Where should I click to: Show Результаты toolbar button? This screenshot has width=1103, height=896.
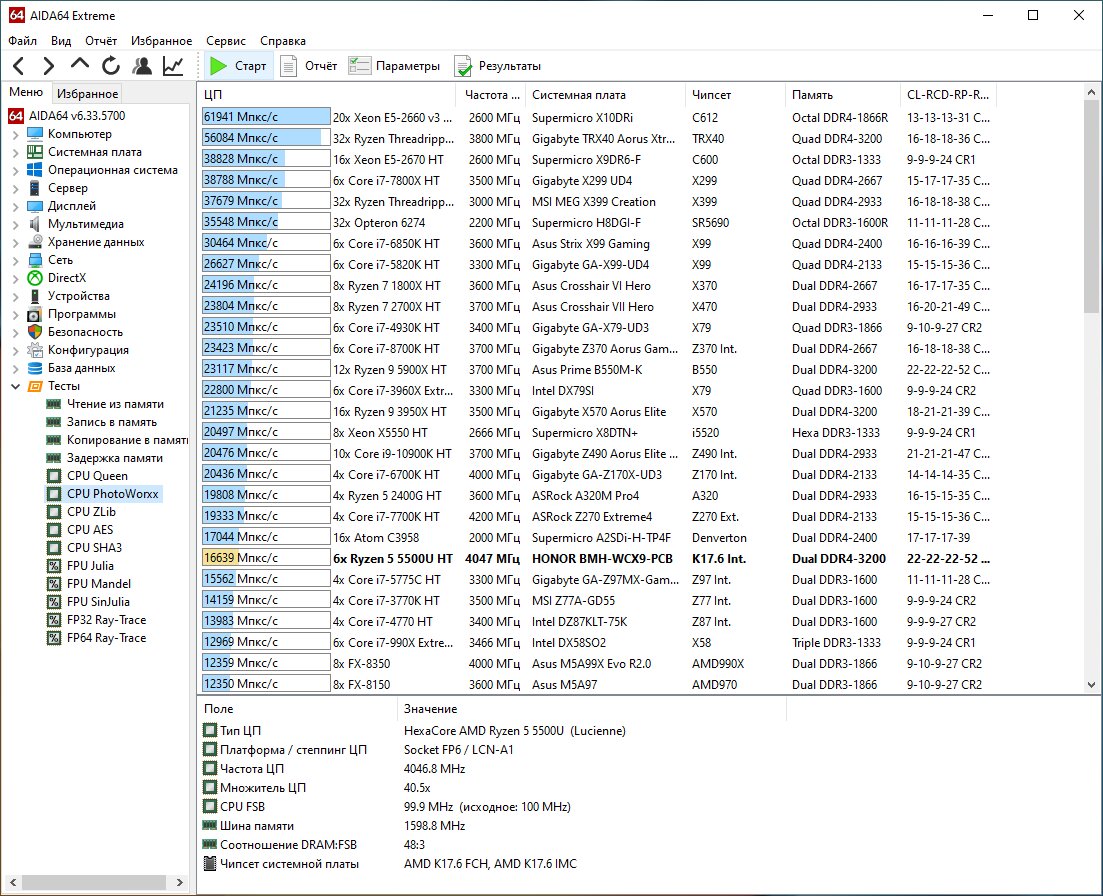(498, 66)
